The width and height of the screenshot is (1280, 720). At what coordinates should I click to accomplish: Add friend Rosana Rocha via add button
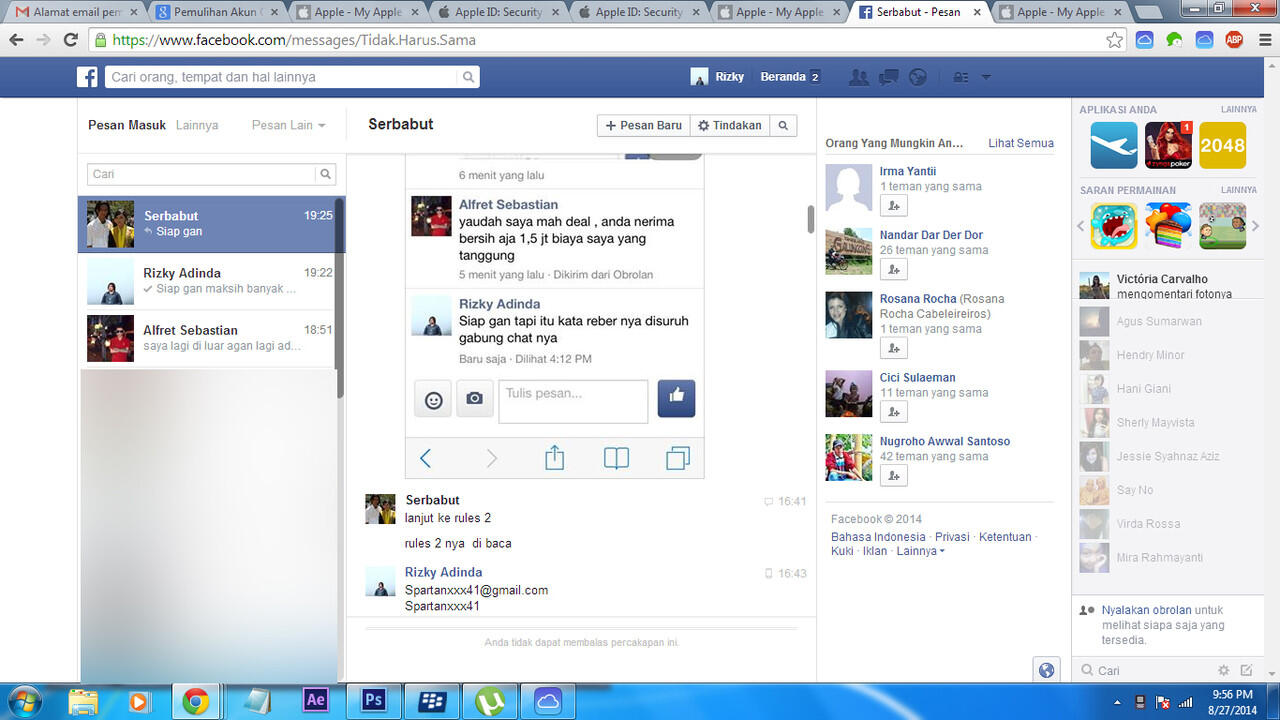pos(893,348)
